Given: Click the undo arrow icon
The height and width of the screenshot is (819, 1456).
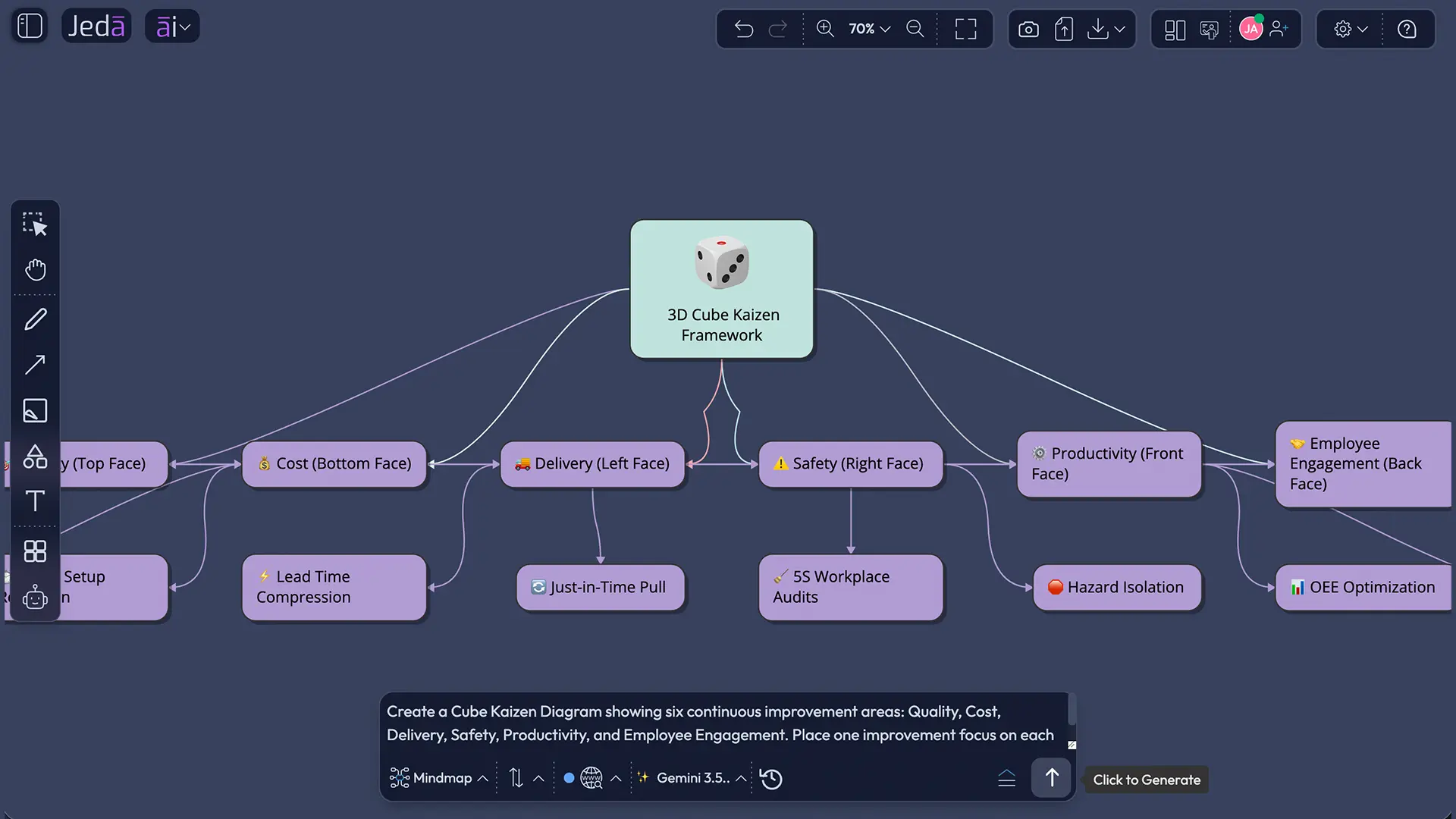Looking at the screenshot, I should (x=744, y=29).
